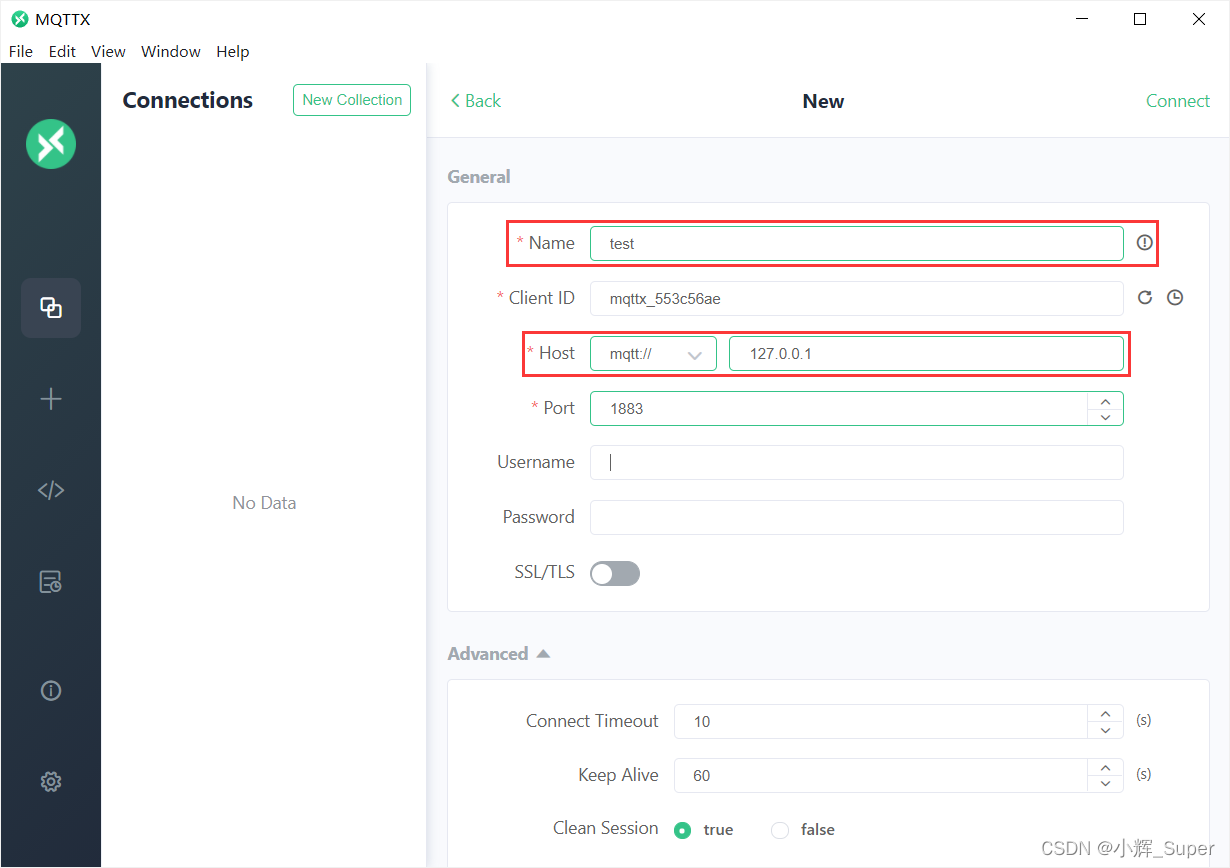Click the info icon next to Name
1230x868 pixels.
pos(1145,242)
